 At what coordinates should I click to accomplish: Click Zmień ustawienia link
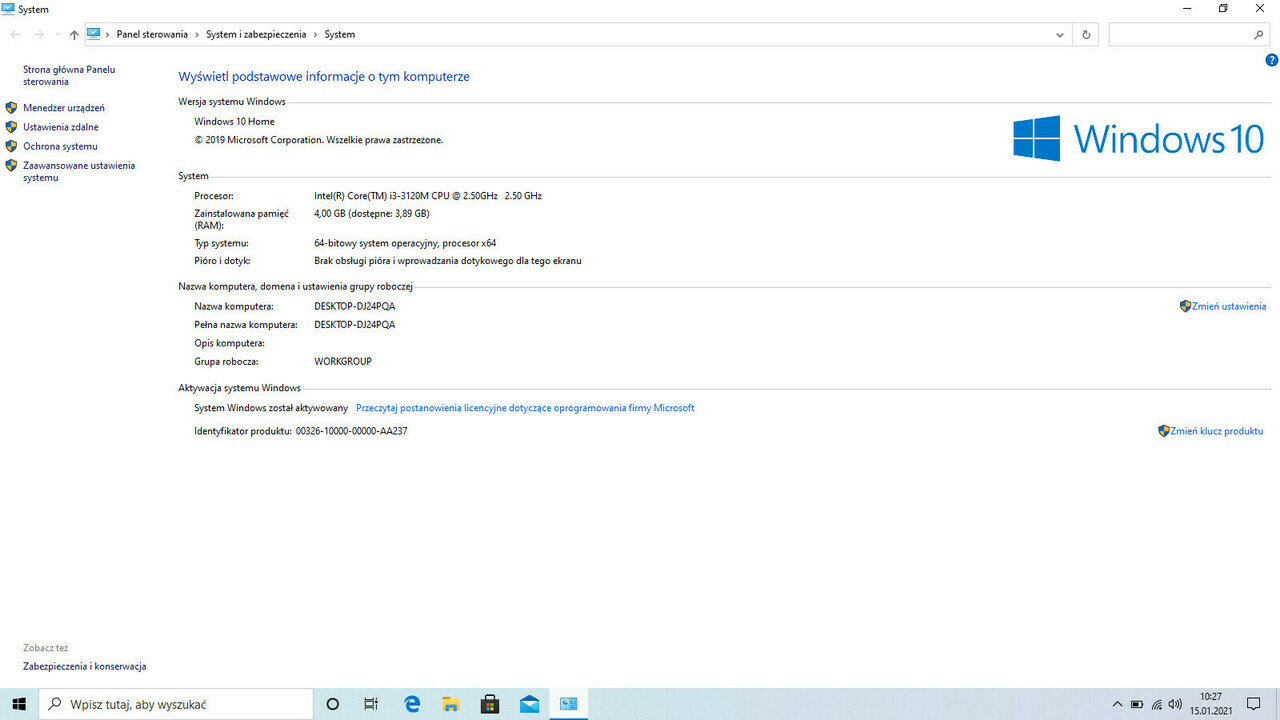tap(1229, 306)
